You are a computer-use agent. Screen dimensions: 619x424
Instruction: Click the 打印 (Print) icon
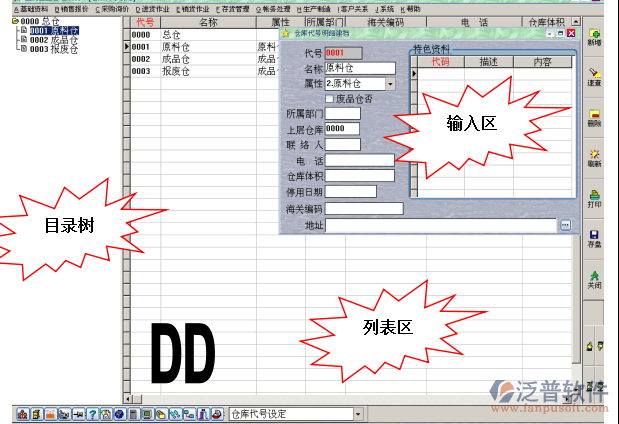point(594,197)
